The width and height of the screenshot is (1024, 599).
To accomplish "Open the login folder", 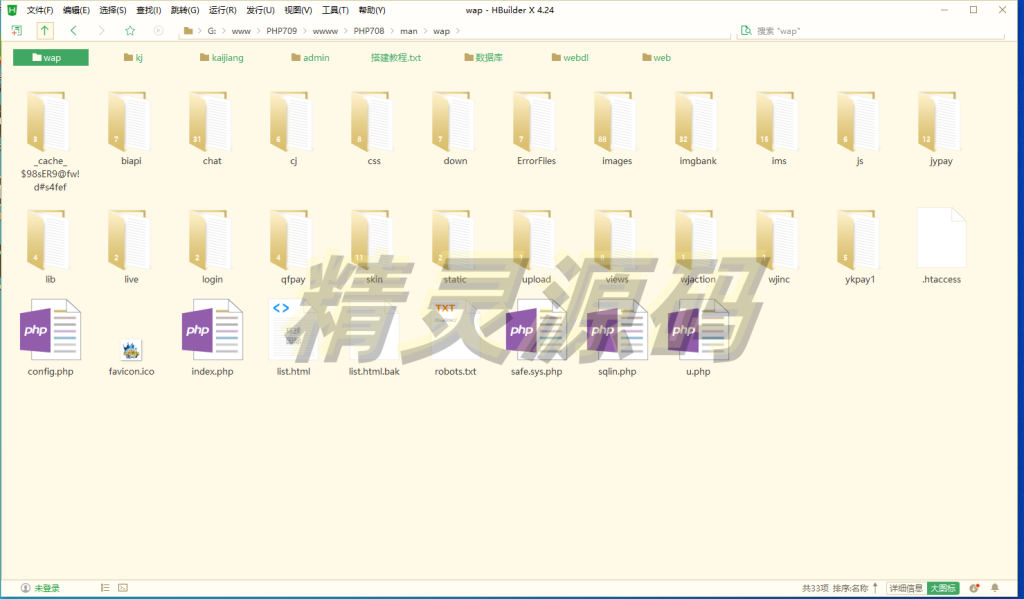I will pyautogui.click(x=212, y=247).
